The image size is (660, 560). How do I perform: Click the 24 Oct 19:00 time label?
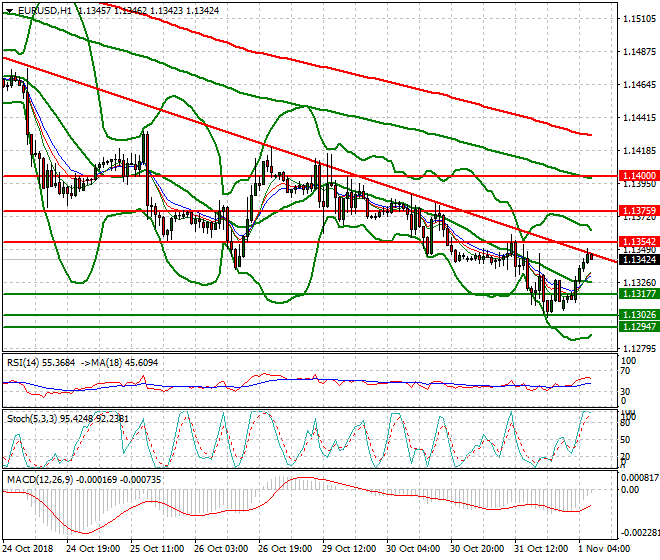[x=93, y=549]
